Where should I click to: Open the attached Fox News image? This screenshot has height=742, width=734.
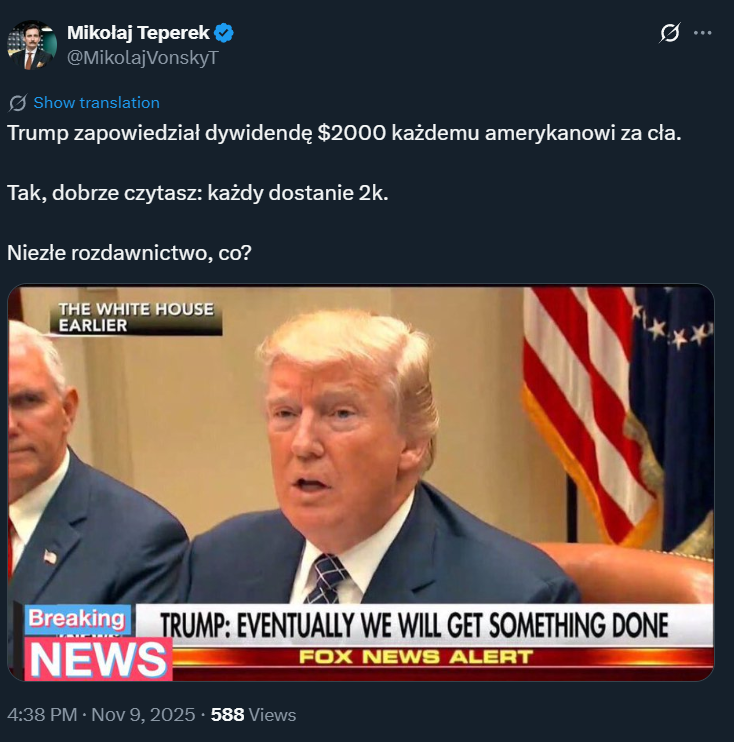(x=361, y=482)
